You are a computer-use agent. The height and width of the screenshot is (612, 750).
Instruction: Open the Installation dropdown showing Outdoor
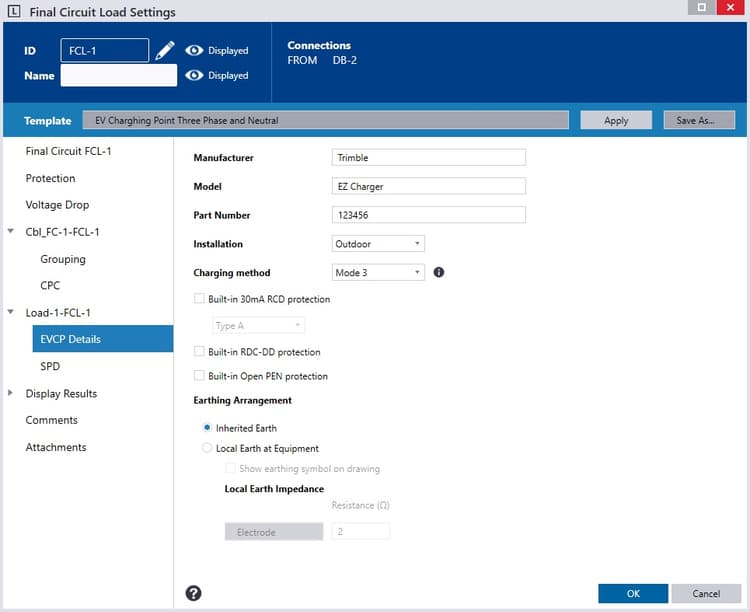pos(378,244)
